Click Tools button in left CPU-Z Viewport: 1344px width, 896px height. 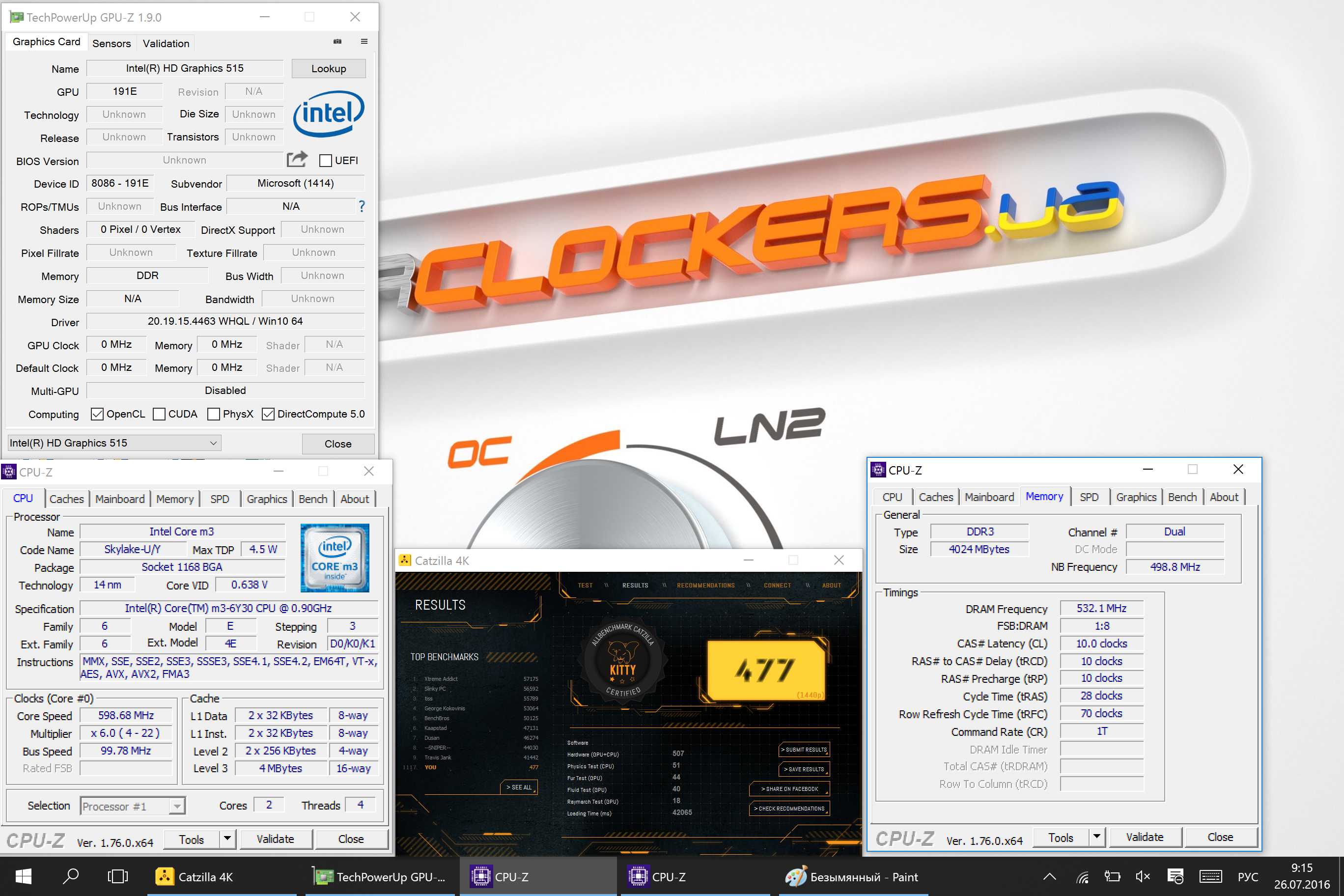pos(192,839)
